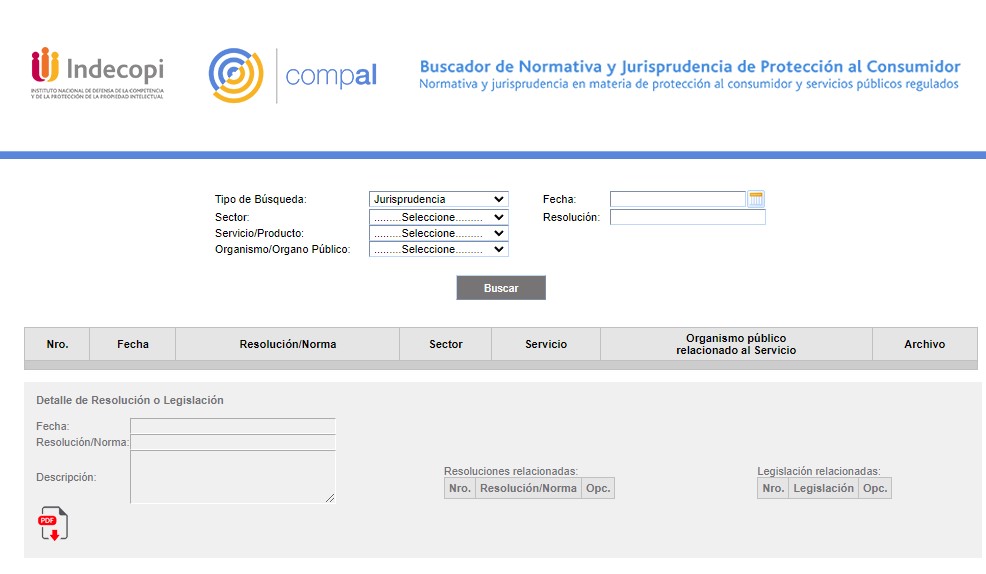
Task: Click the Descripción text area
Action: [232, 477]
